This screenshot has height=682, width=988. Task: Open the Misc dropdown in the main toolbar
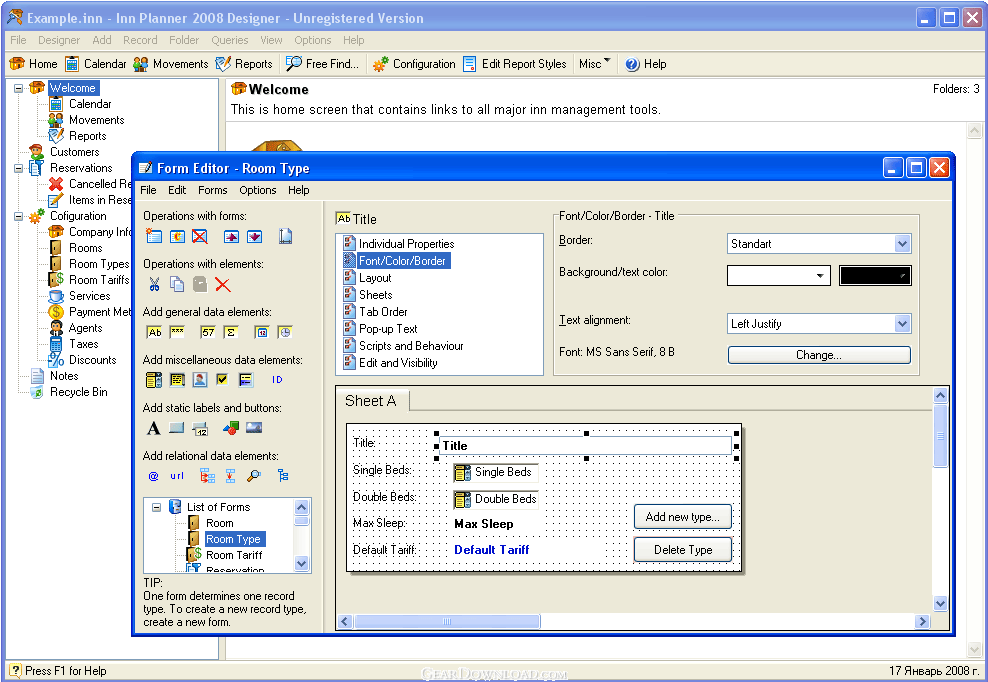tap(594, 64)
